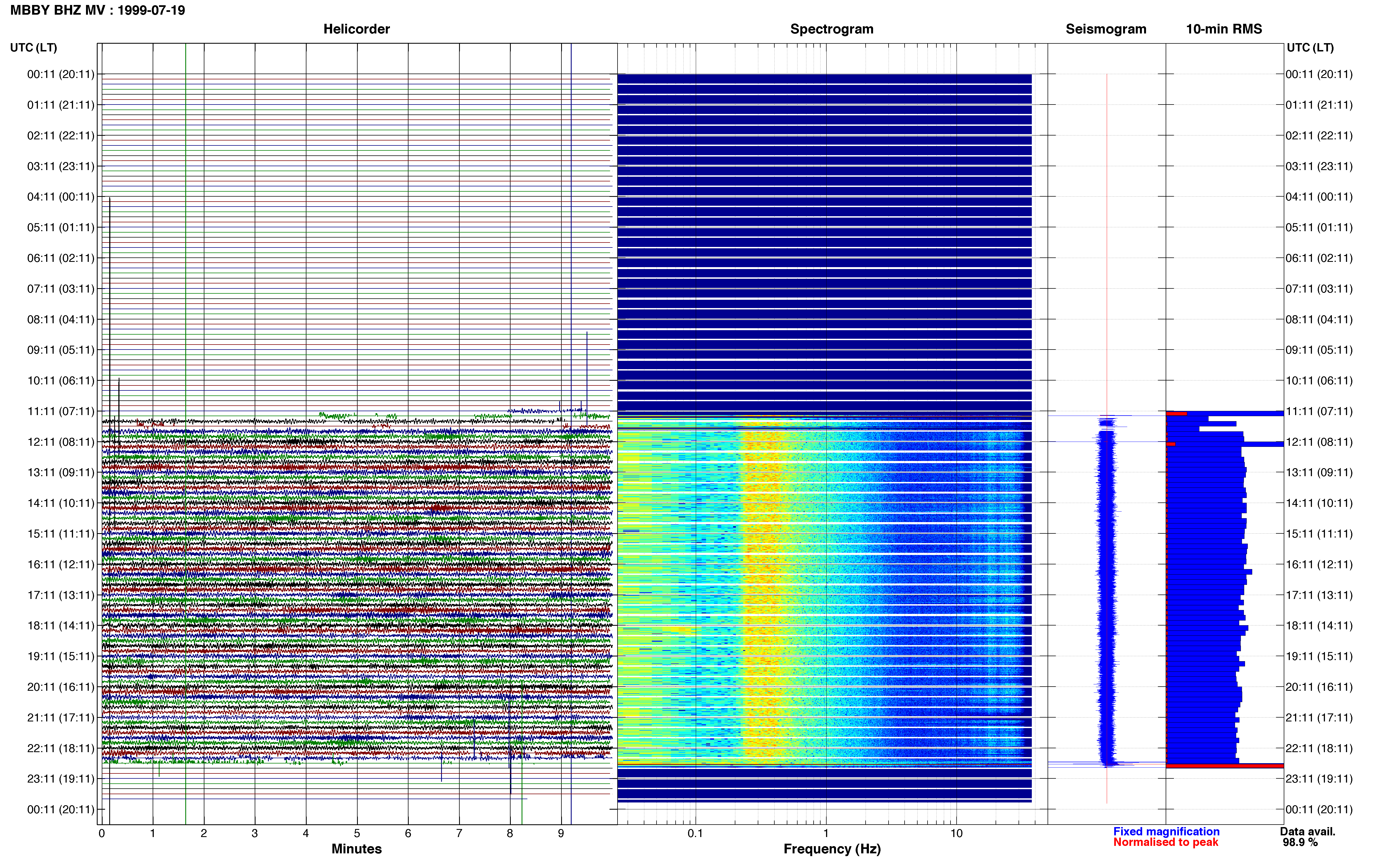Click the red RMS bar at 11:11 row

1176,413
